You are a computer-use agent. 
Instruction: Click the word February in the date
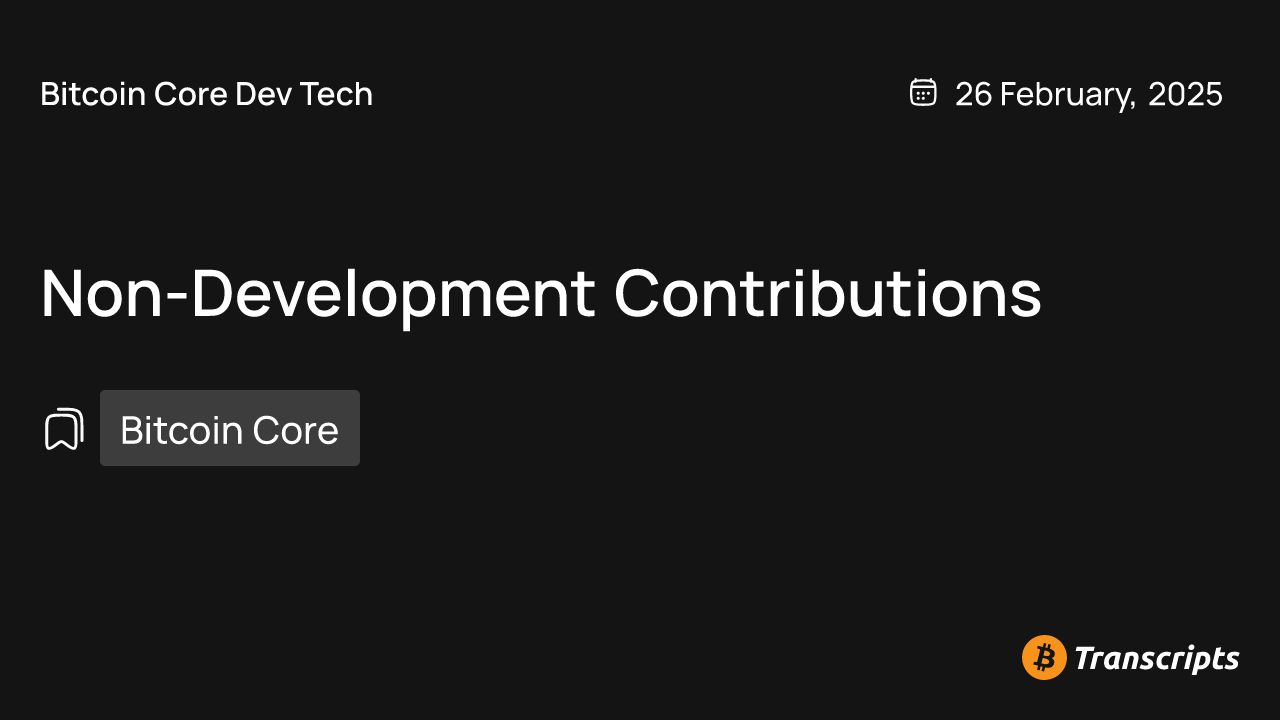click(x=1065, y=94)
